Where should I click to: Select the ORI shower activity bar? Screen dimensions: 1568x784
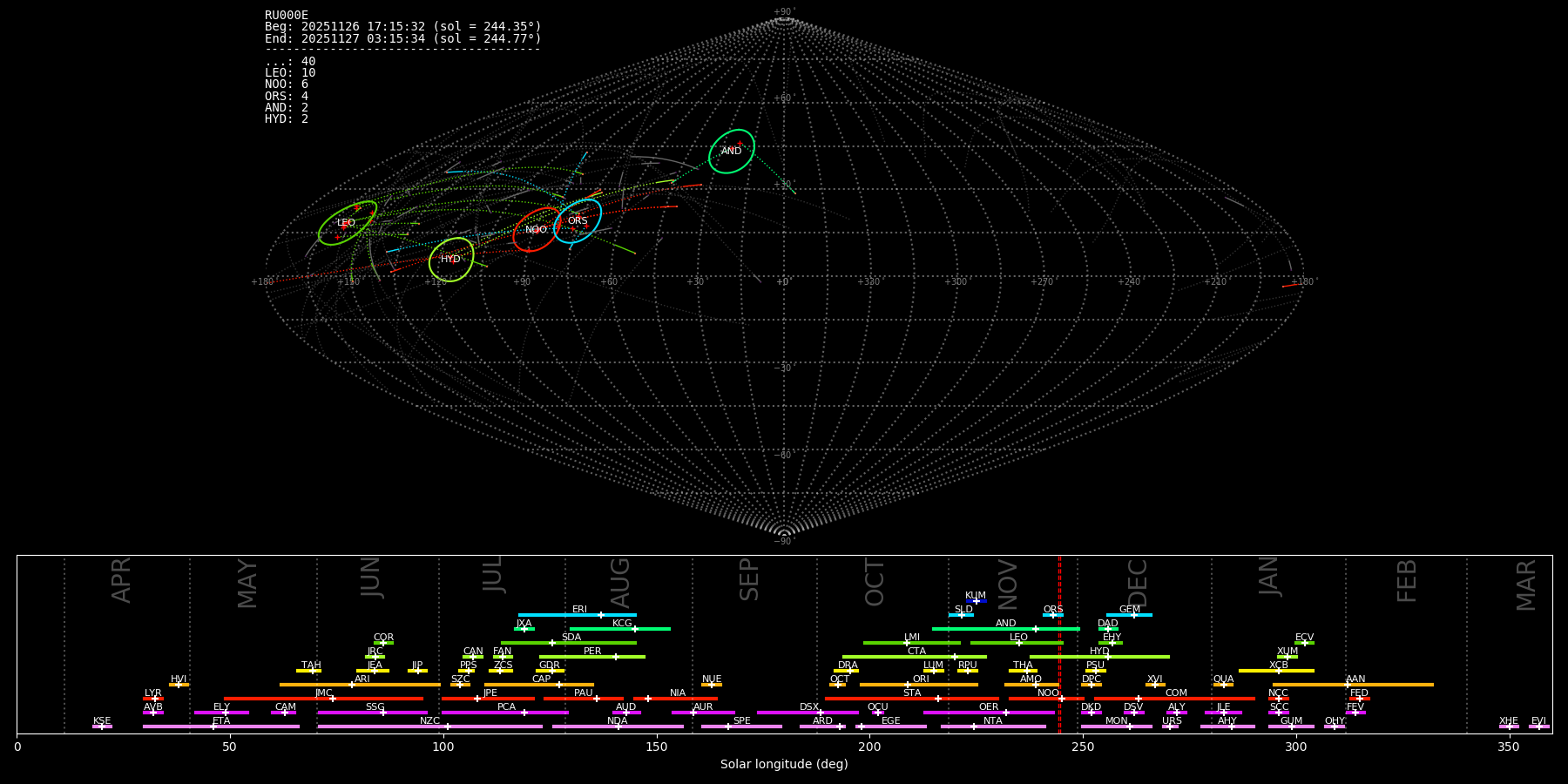click(x=919, y=685)
